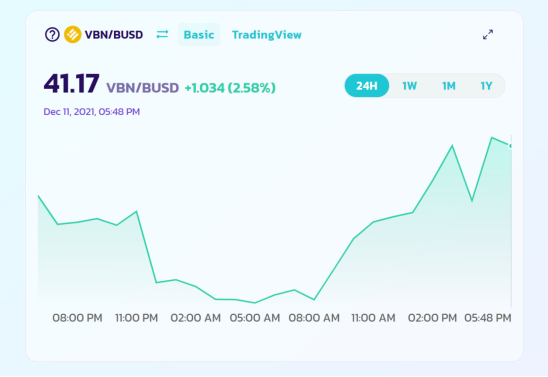Switch to the TradingView tab
The width and height of the screenshot is (548, 377).
[267, 35]
